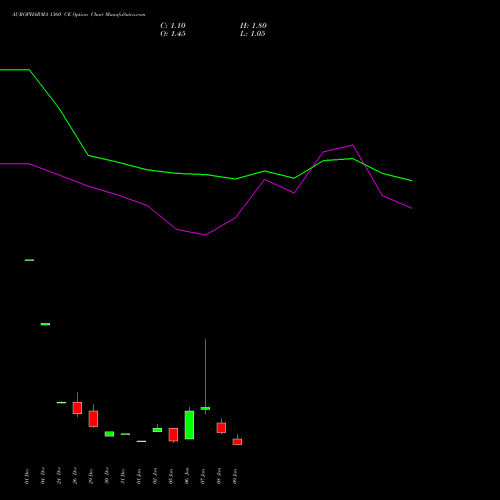Select the open value O: 1.45
500x500 pixels.
click(x=173, y=34)
